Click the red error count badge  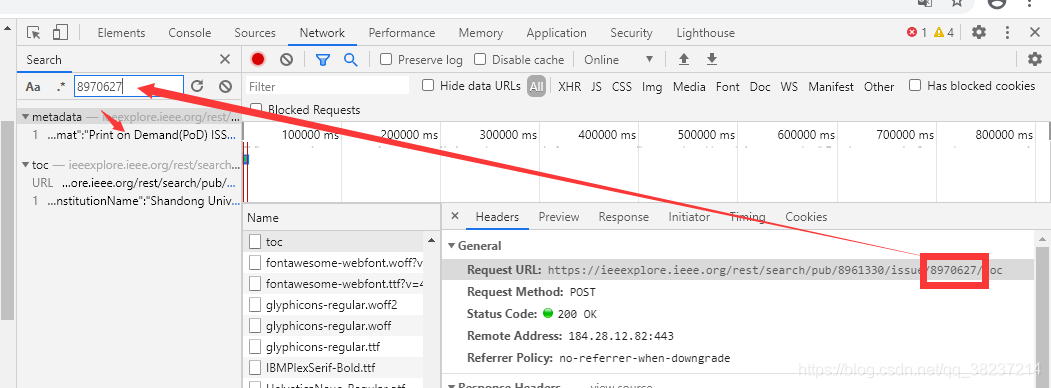point(916,32)
